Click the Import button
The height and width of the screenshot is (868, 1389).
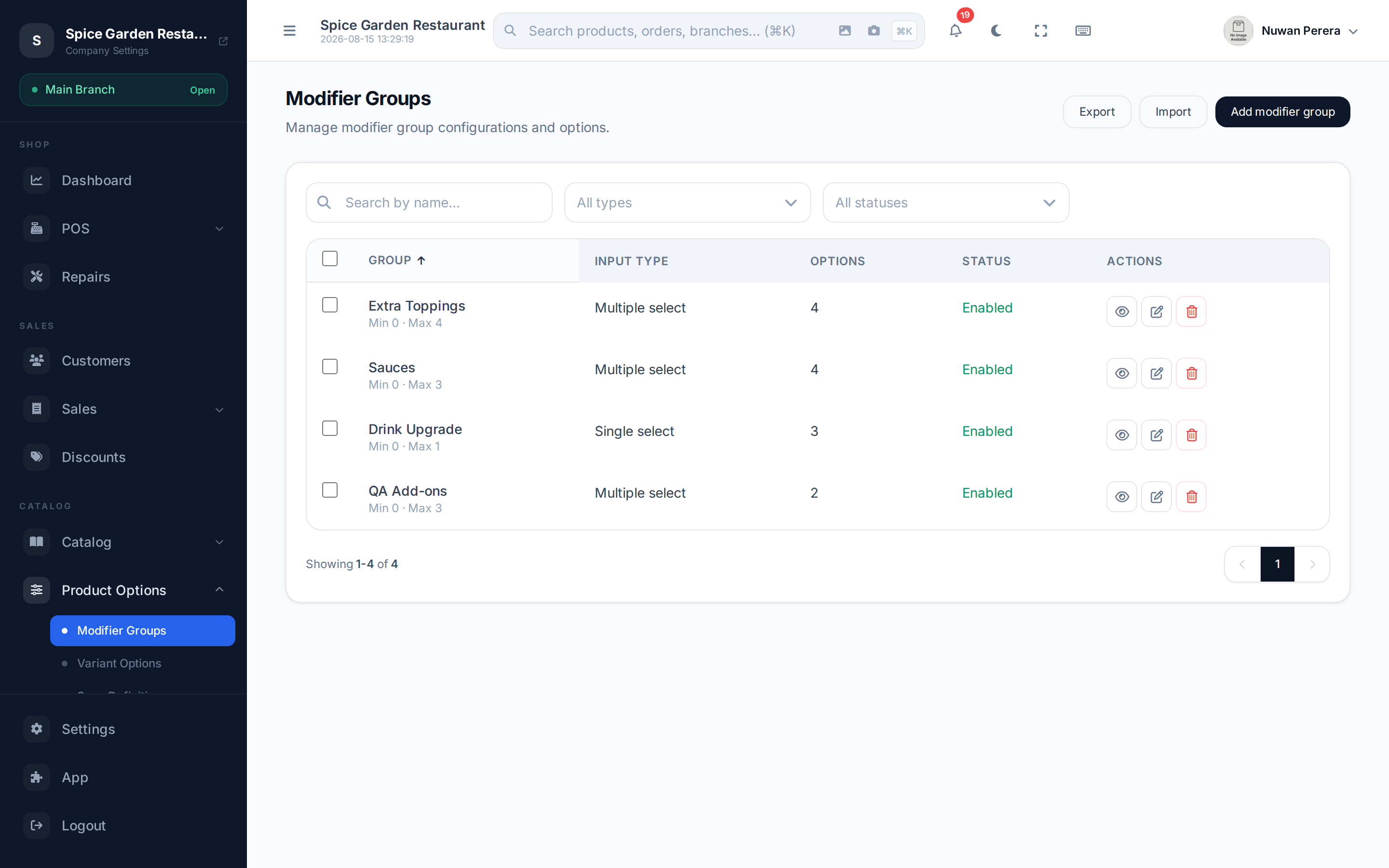pyautogui.click(x=1172, y=112)
